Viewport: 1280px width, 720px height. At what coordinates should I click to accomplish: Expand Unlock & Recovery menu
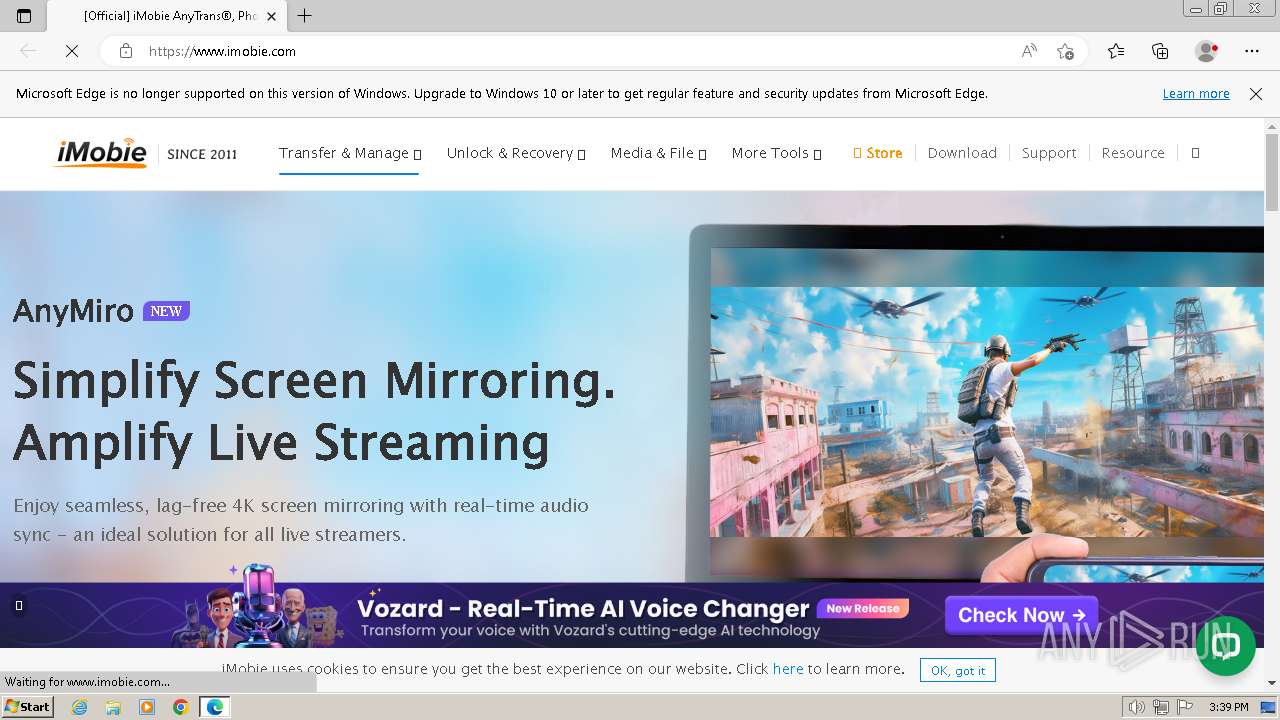pyautogui.click(x=515, y=153)
